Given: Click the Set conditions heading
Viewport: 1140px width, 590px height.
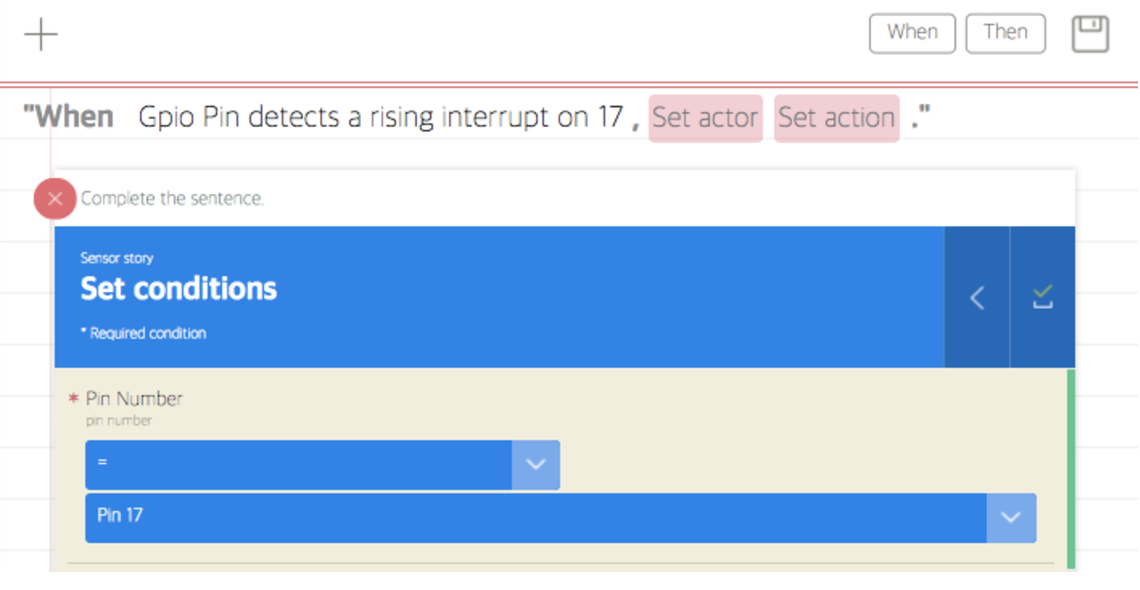Looking at the screenshot, I should 179,288.
